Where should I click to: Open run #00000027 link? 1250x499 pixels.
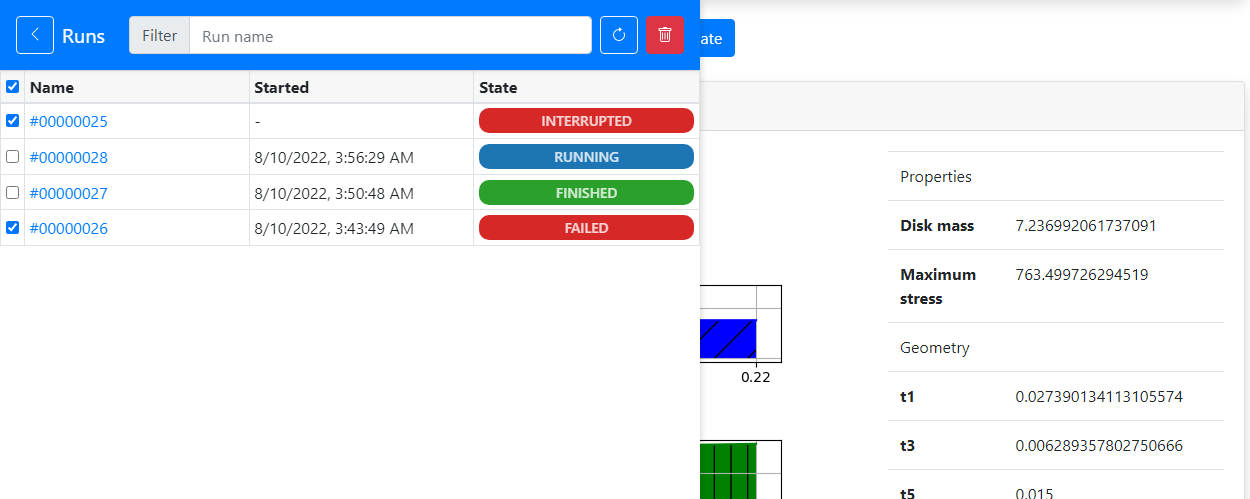68,193
